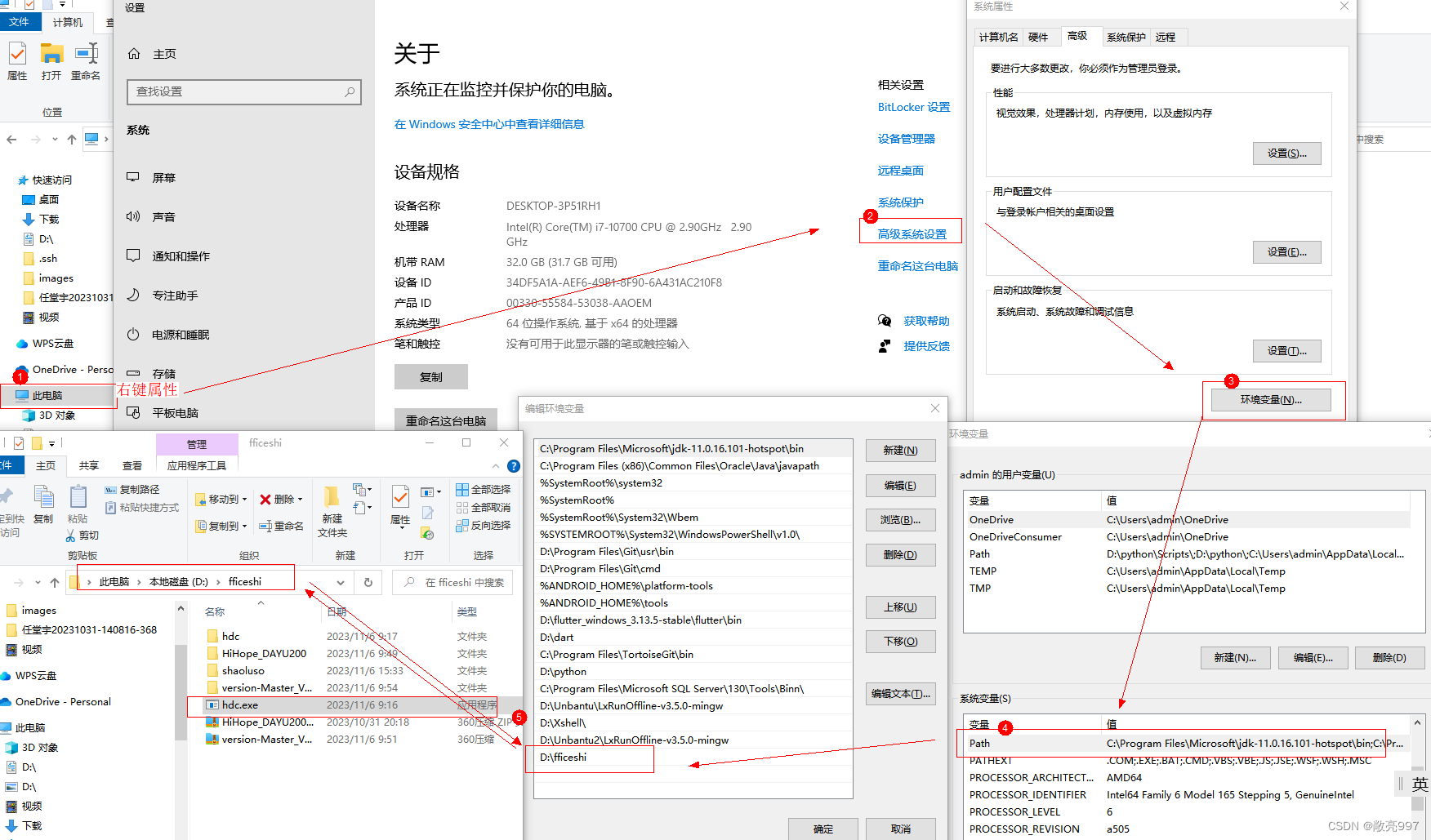Image resolution: width=1431 pixels, height=840 pixels.
Task: Open 移动到 dropdown in ribbon
Action: pos(244,499)
